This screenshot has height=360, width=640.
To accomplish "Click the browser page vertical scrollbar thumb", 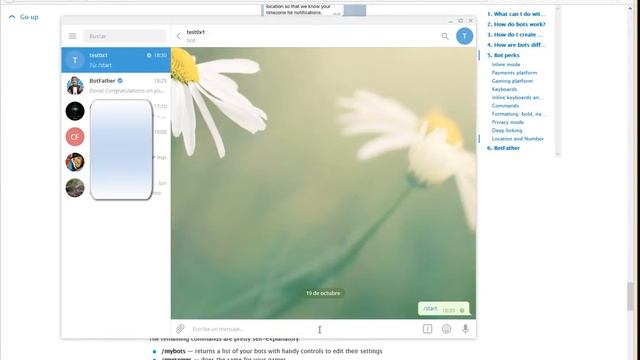I will click(631, 296).
